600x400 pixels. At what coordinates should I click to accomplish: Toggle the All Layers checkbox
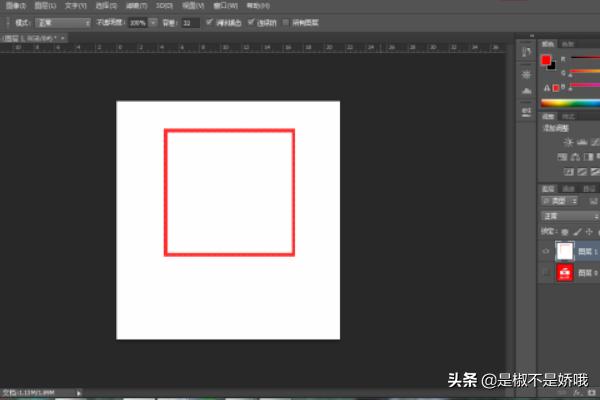(286, 23)
